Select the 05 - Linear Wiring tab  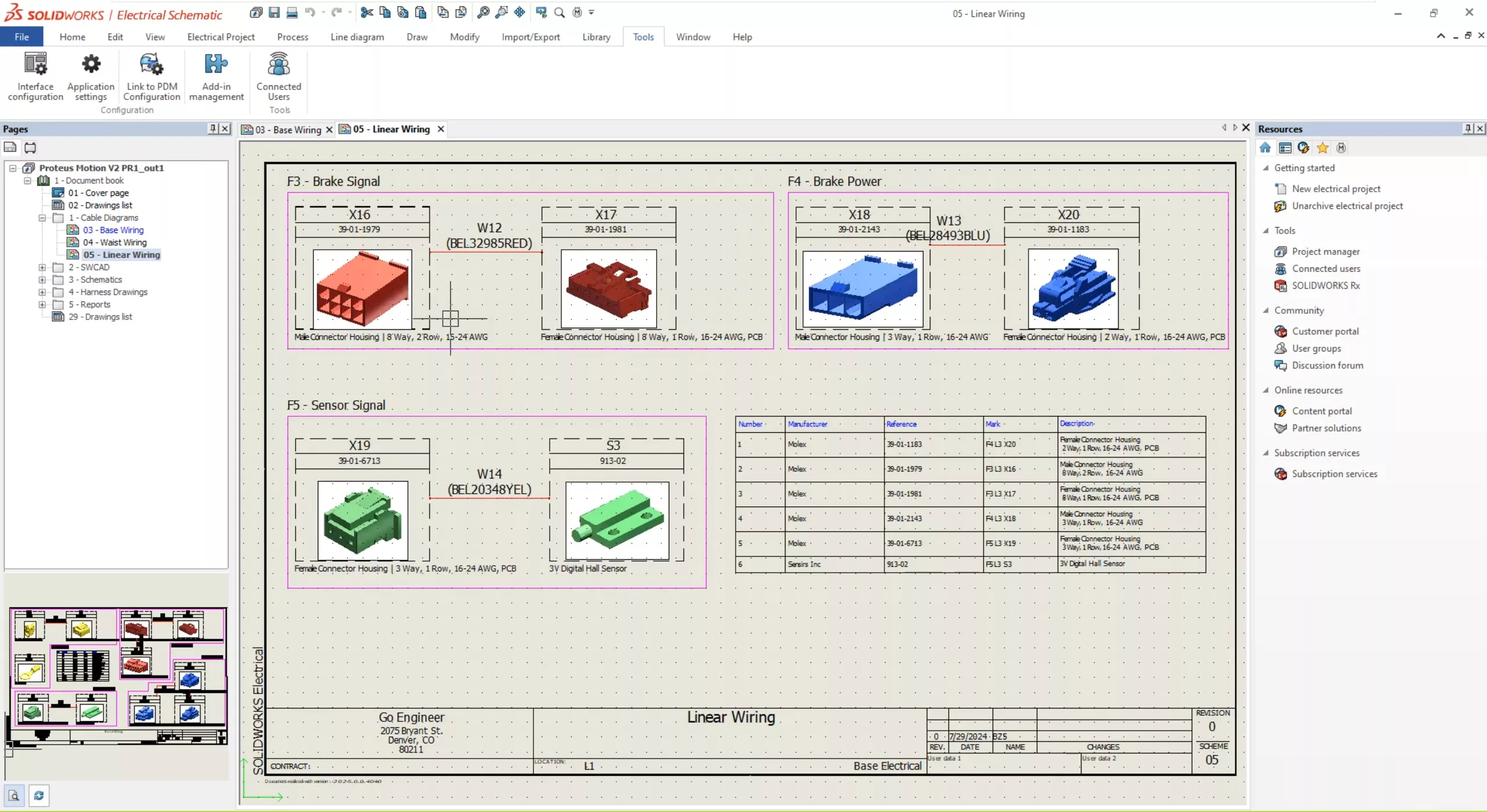tap(390, 129)
